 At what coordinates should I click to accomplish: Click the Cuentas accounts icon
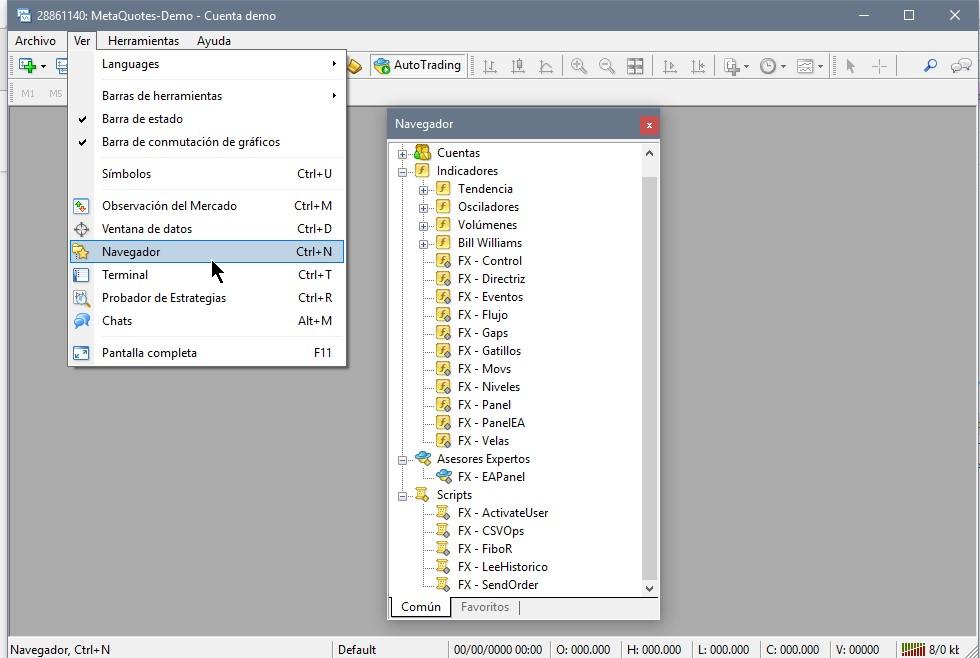click(x=422, y=152)
